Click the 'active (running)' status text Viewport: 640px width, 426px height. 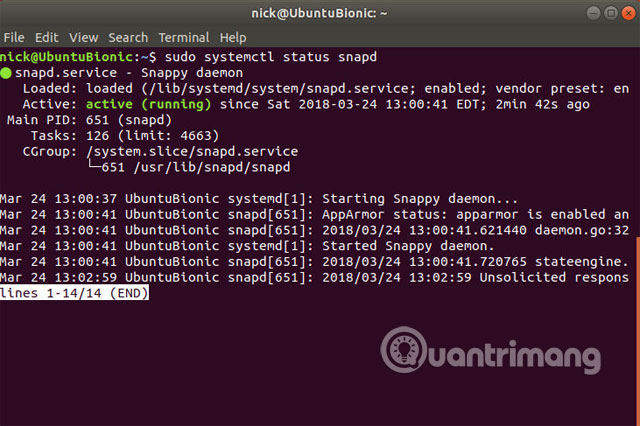click(149, 104)
